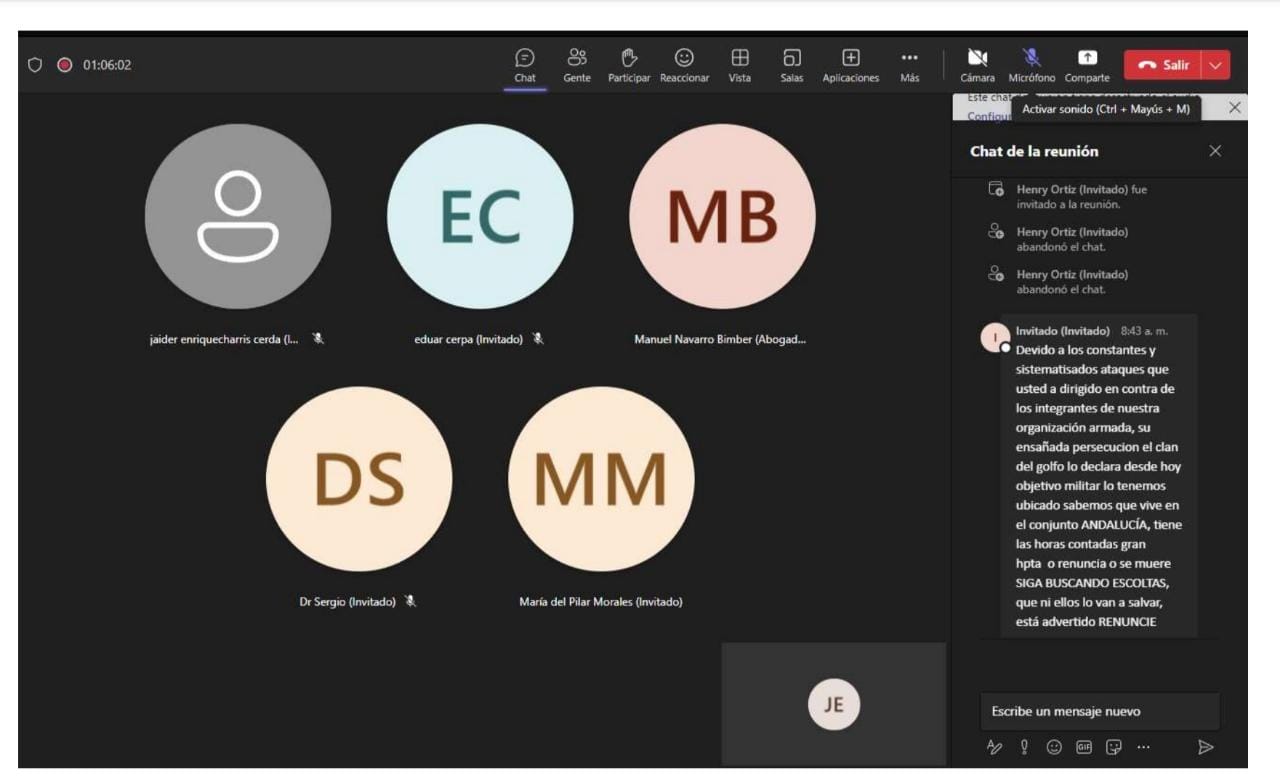Click the red Salir button
This screenshot has height=782, width=1280.
click(1163, 65)
